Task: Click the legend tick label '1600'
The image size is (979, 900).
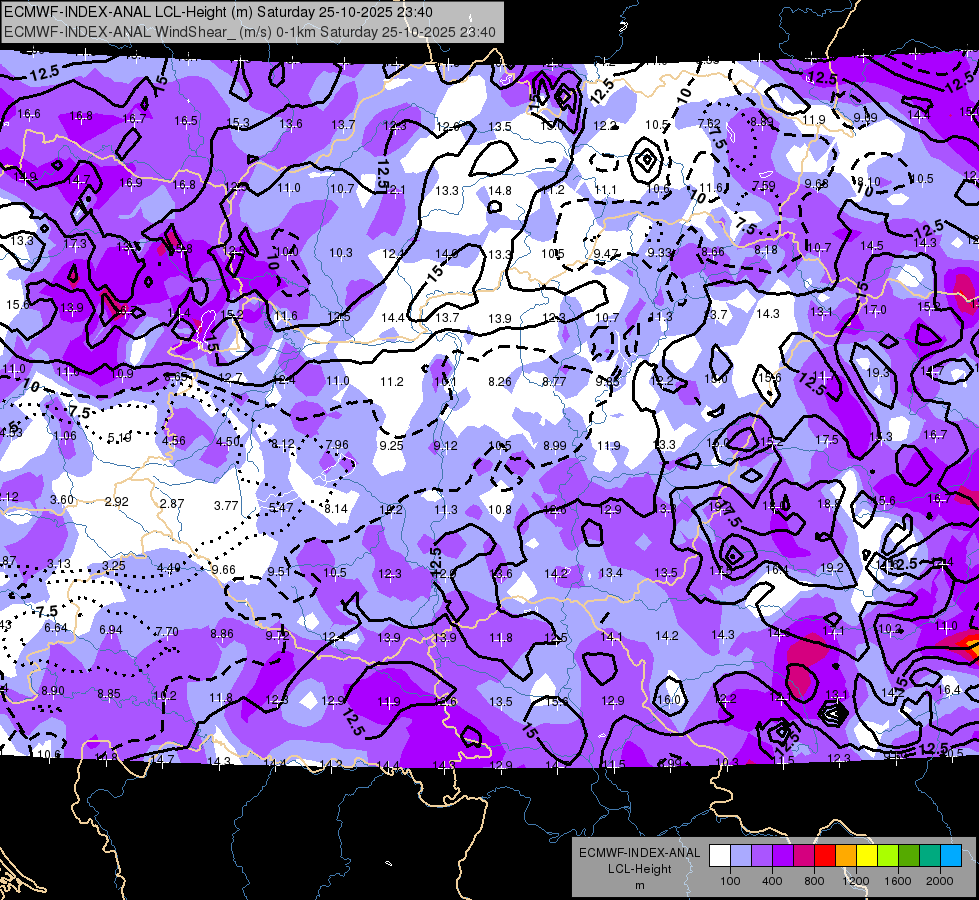Action: (897, 881)
